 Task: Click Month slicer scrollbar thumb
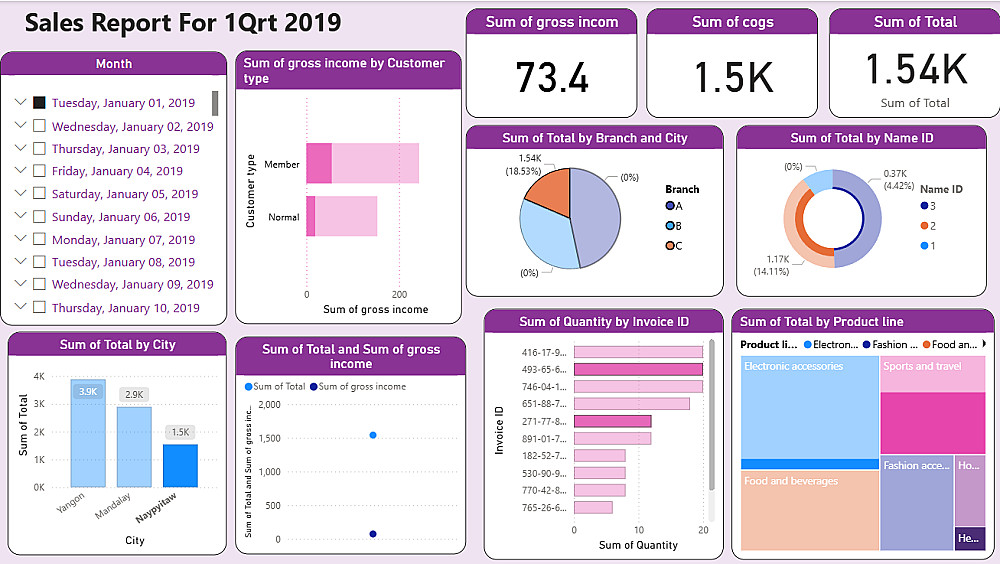point(215,103)
